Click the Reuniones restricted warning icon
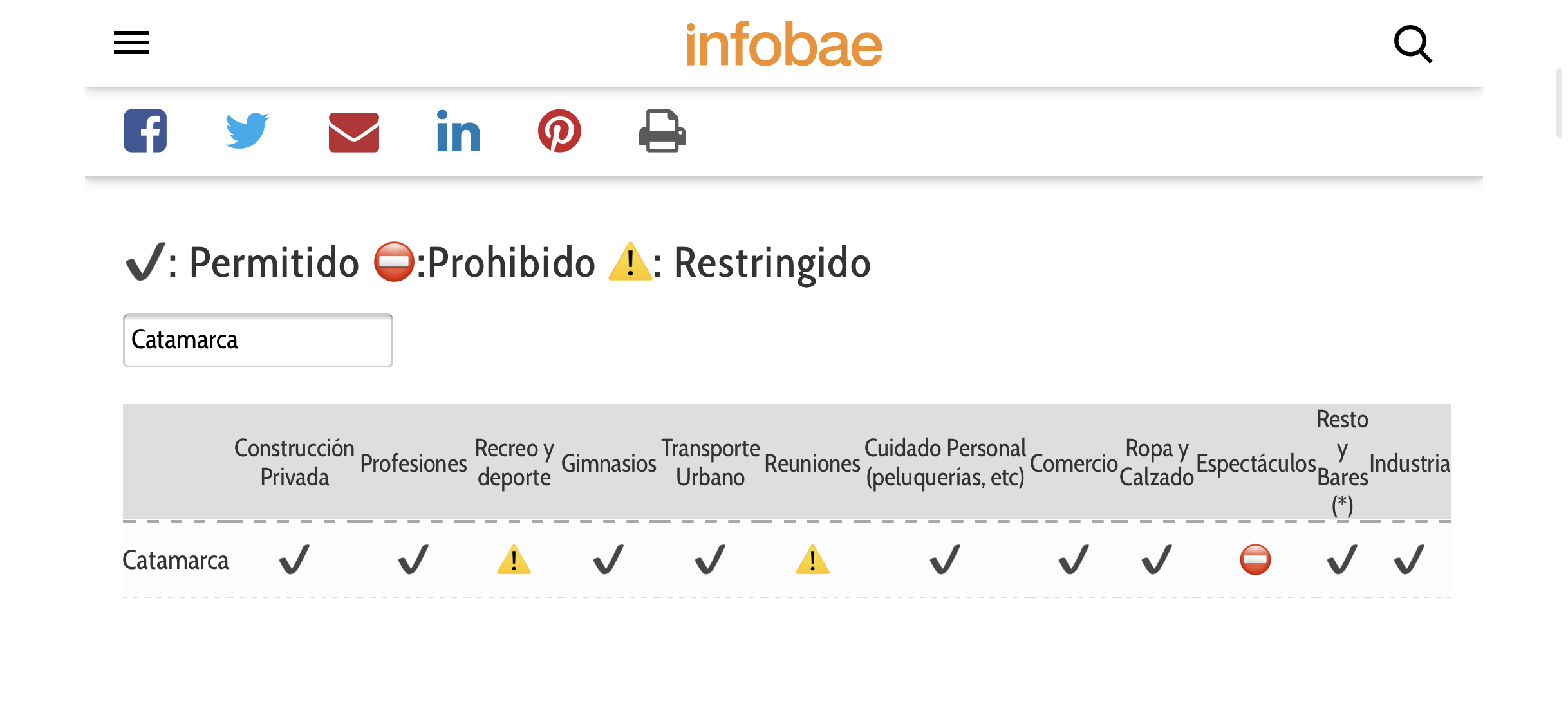 click(x=812, y=559)
